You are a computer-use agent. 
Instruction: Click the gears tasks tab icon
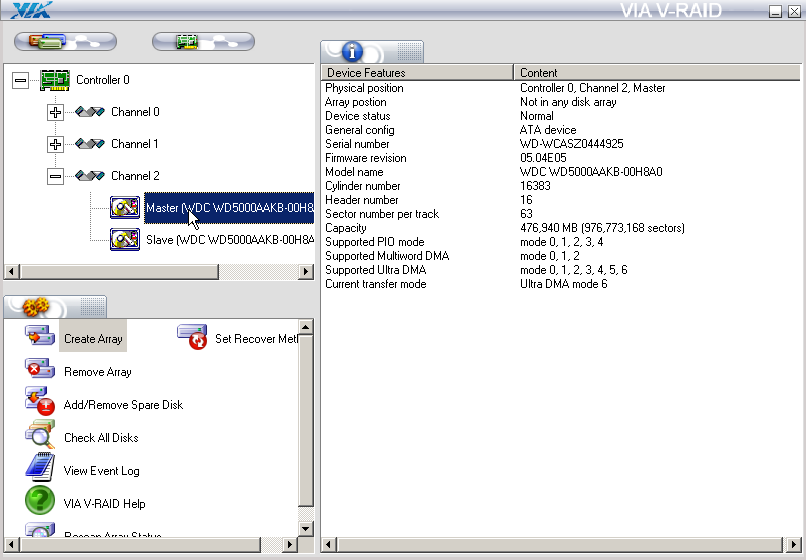click(x=36, y=307)
